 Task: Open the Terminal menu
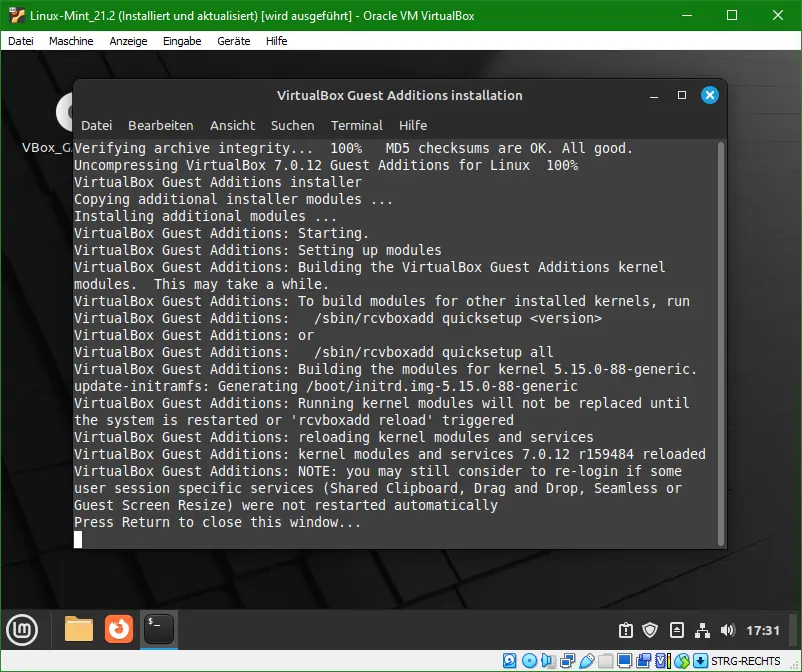click(x=357, y=125)
